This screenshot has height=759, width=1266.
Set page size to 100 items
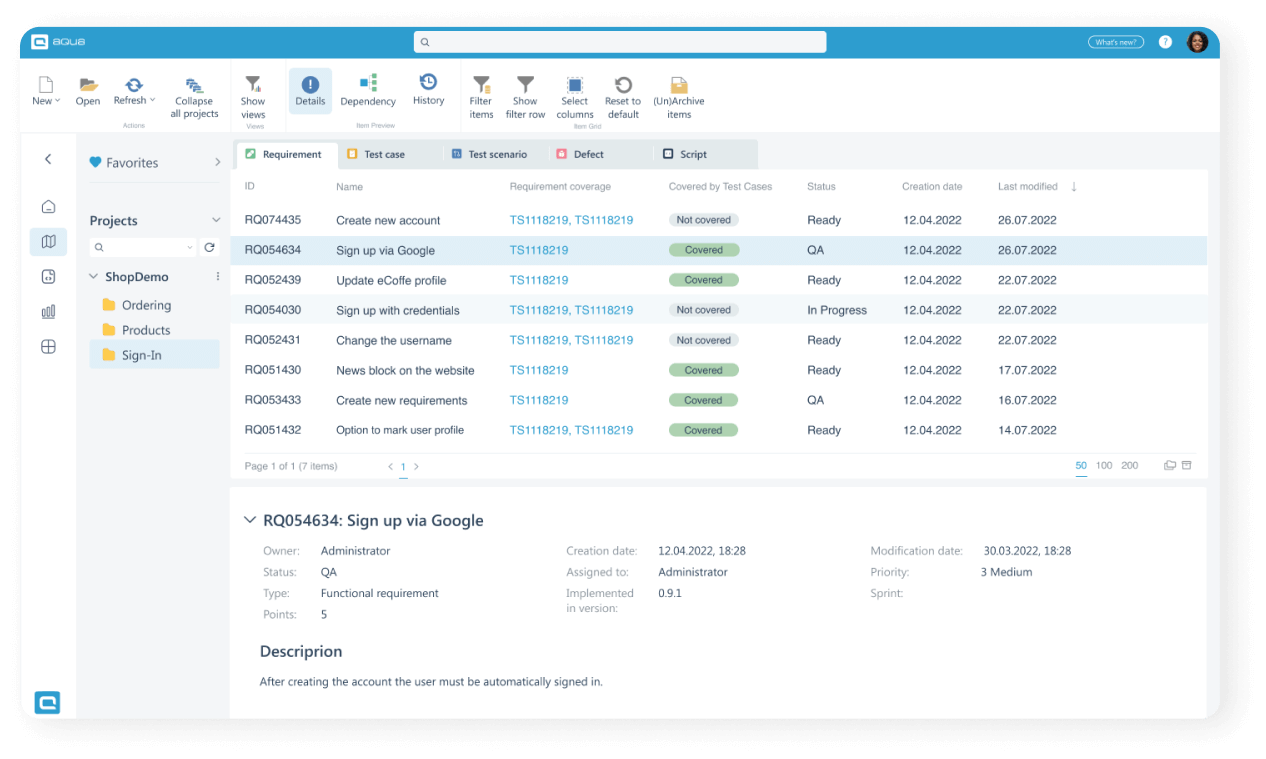coord(1103,466)
